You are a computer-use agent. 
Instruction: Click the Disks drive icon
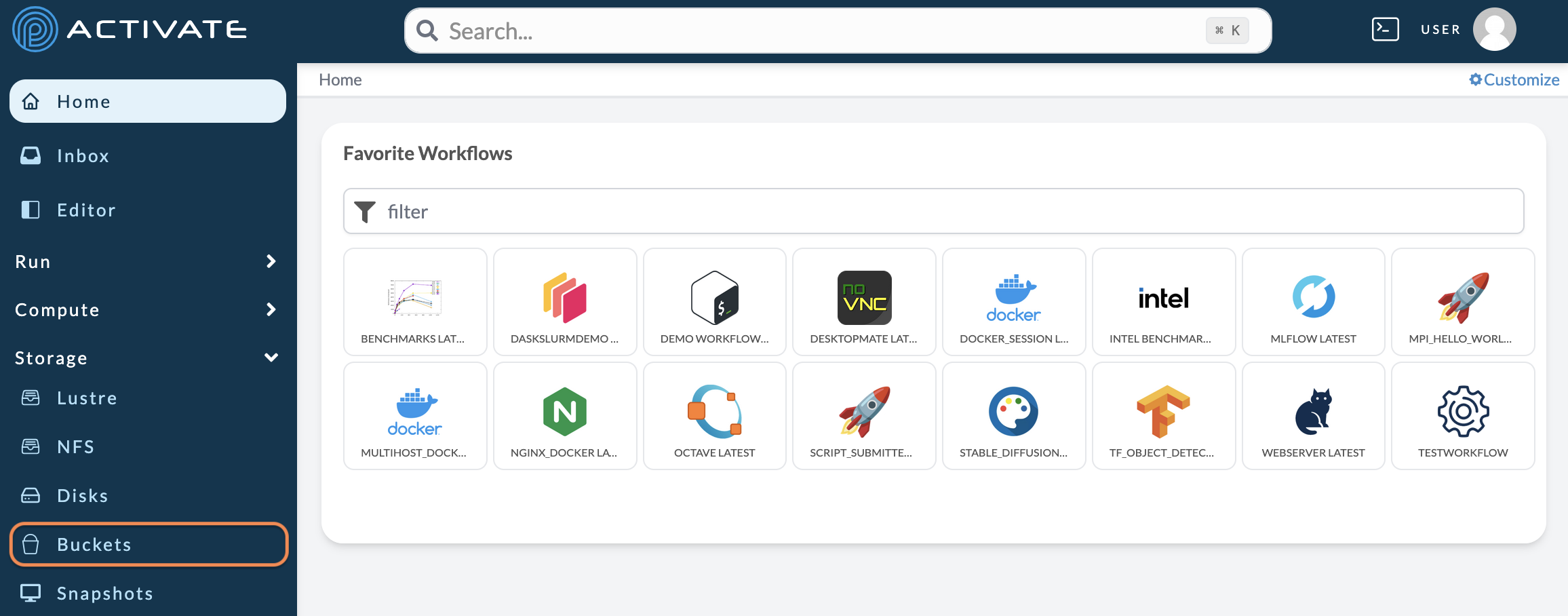click(31, 495)
